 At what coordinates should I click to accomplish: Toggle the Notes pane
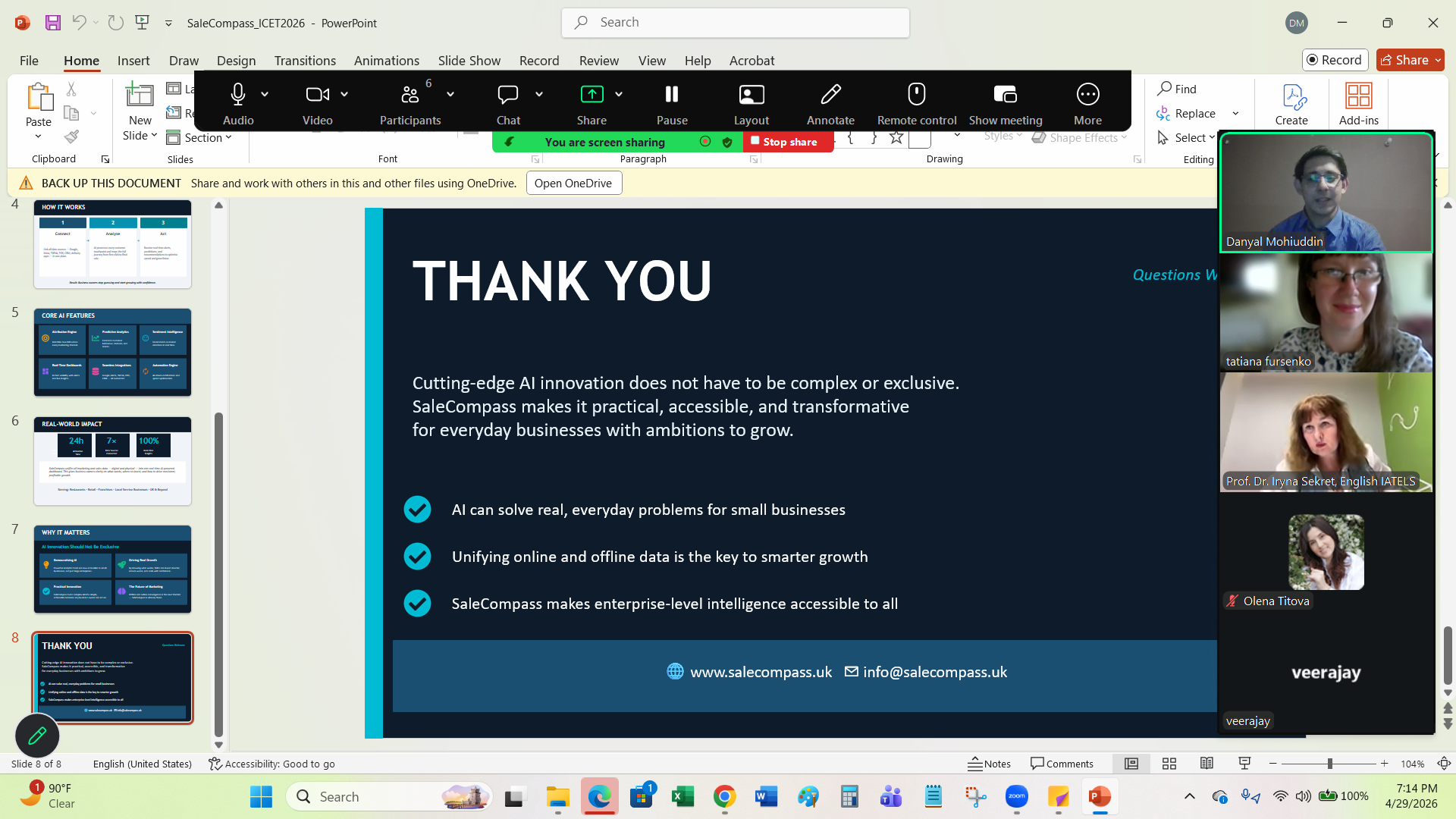[x=990, y=764]
